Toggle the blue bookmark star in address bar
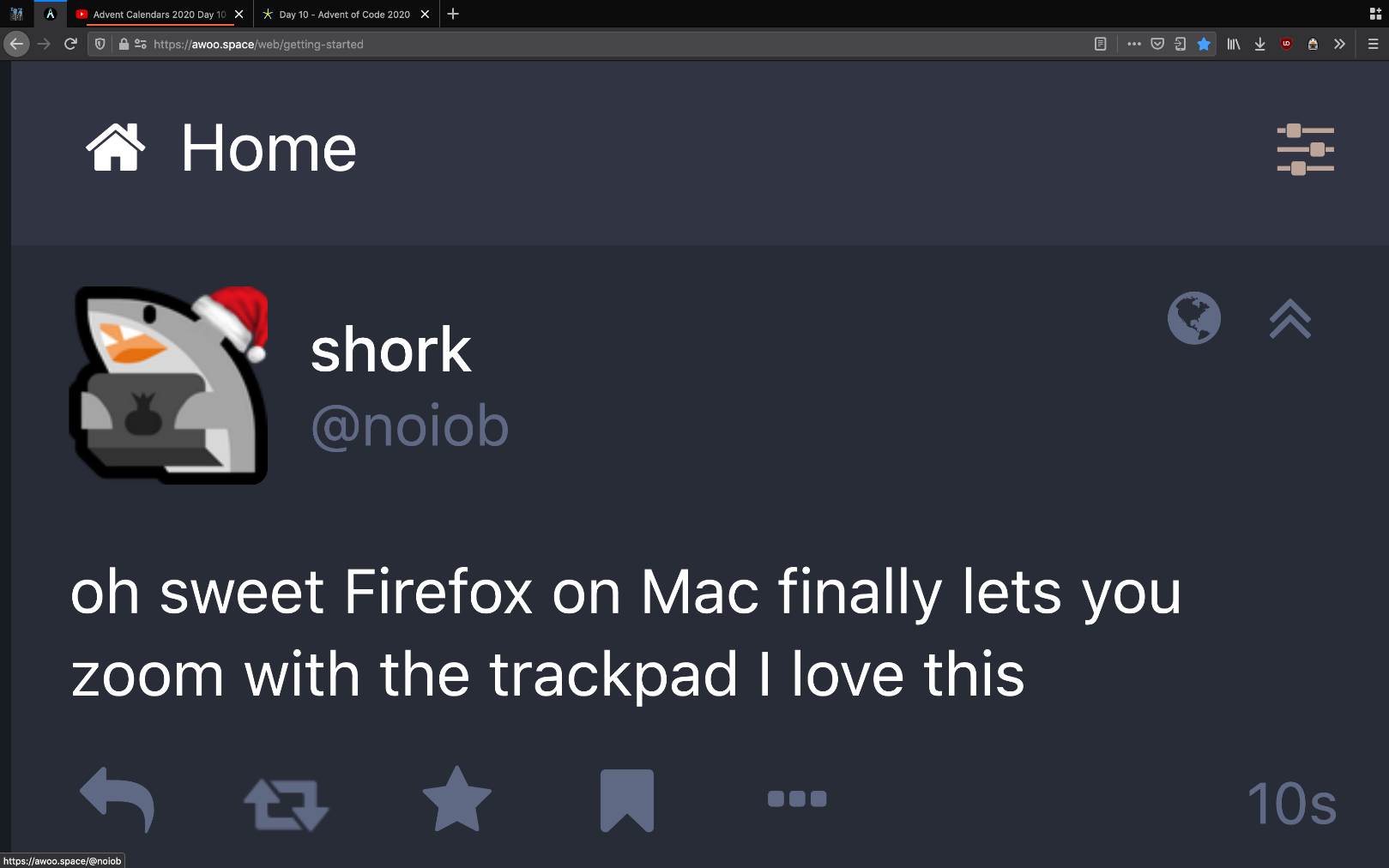 coord(1204,44)
